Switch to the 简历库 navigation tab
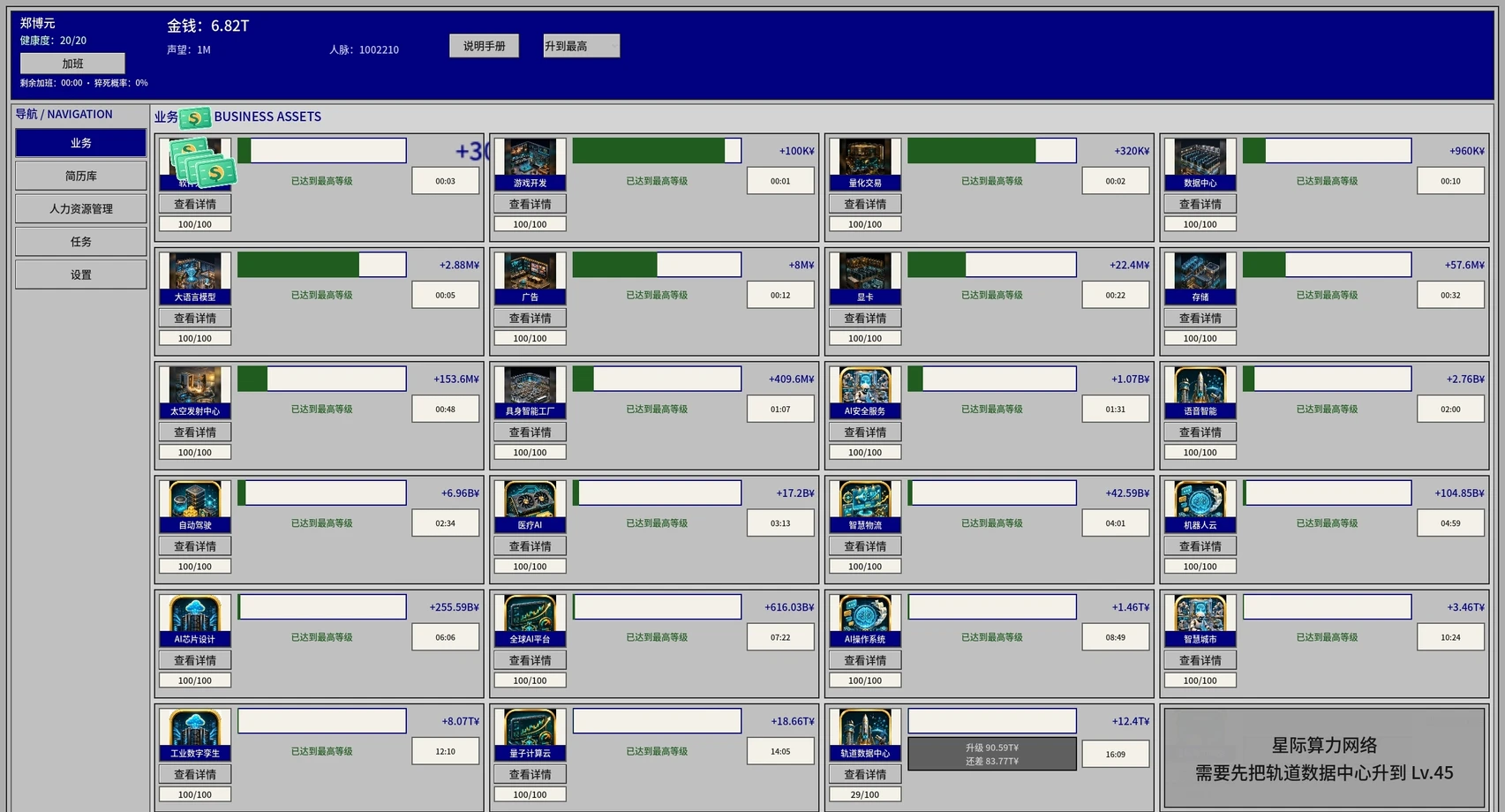 pos(81,176)
